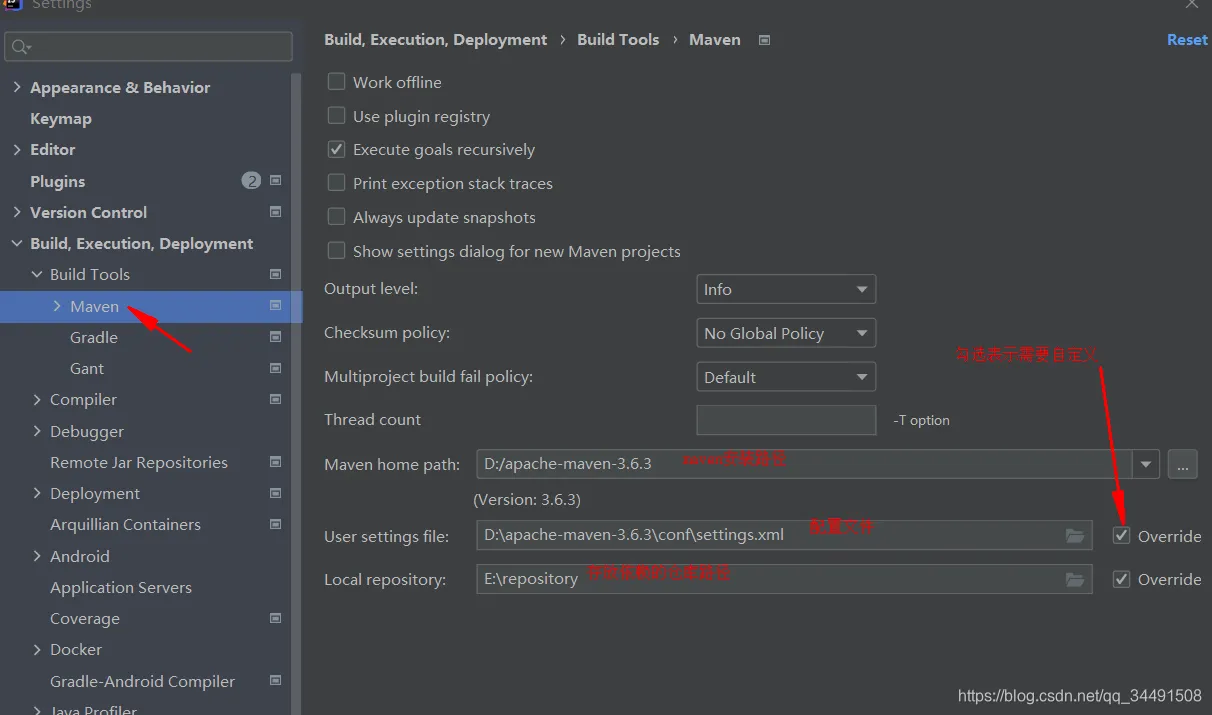Viewport: 1212px width, 715px height.
Task: Expand the Compiler node
Action: point(37,399)
